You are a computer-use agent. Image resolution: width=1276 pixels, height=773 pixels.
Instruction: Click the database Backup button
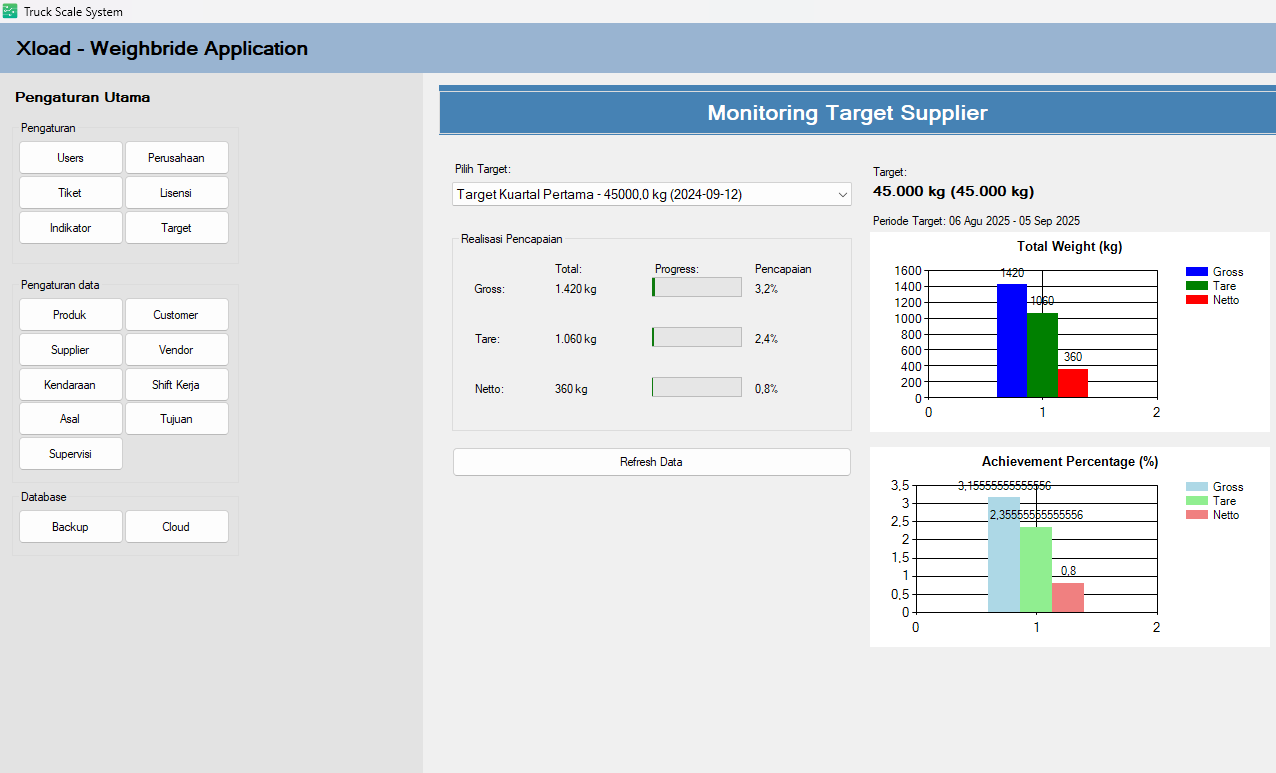click(x=71, y=527)
